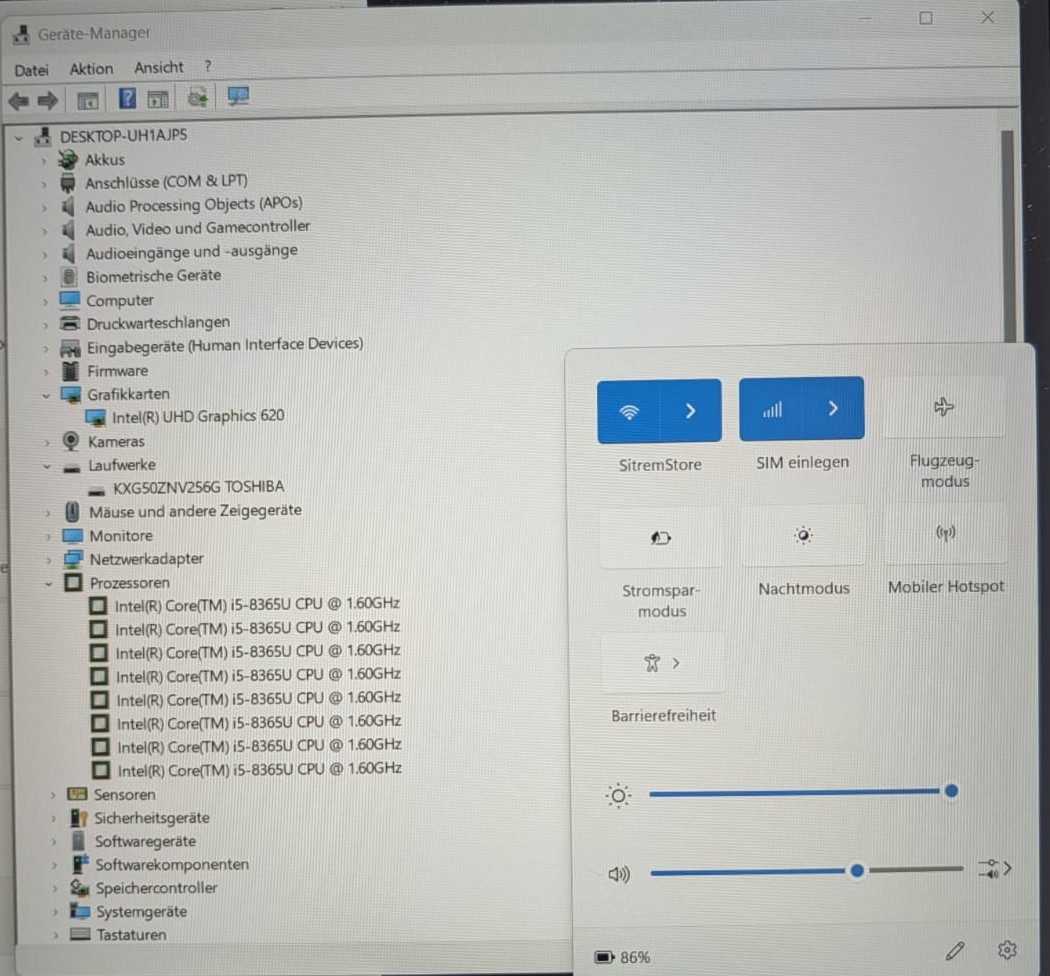The width and height of the screenshot is (1050, 976).
Task: Open settings gear in quick settings
Action: coord(1006,949)
